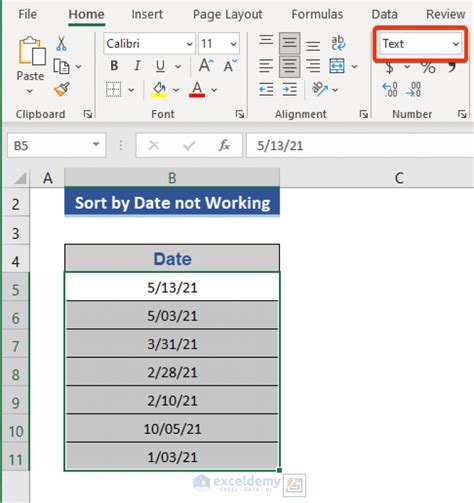Click formula bar showing 5/13/21

point(360,145)
